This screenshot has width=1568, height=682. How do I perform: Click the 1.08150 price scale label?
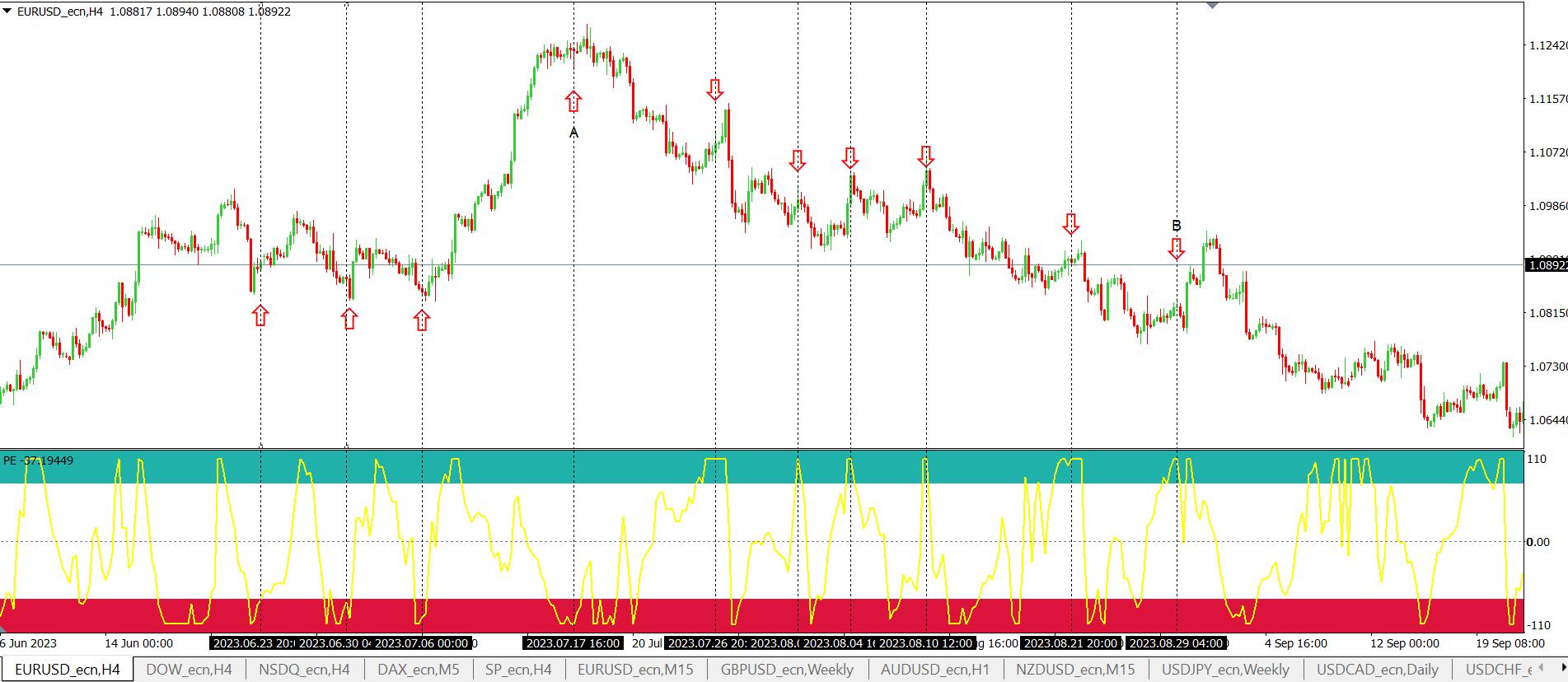coord(1548,313)
